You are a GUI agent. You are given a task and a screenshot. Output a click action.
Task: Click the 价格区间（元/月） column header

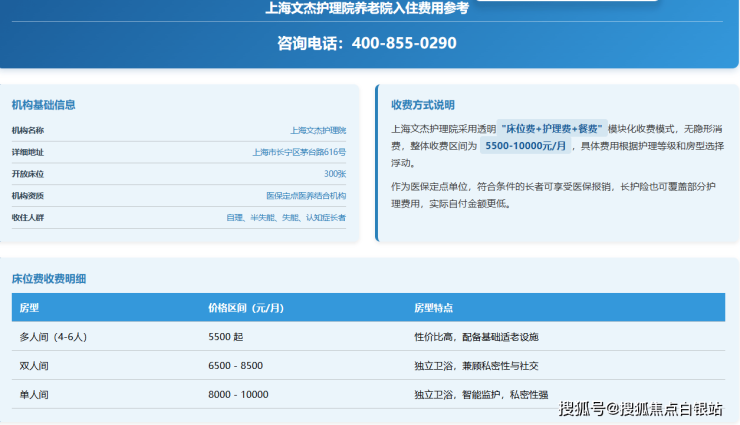point(246,308)
